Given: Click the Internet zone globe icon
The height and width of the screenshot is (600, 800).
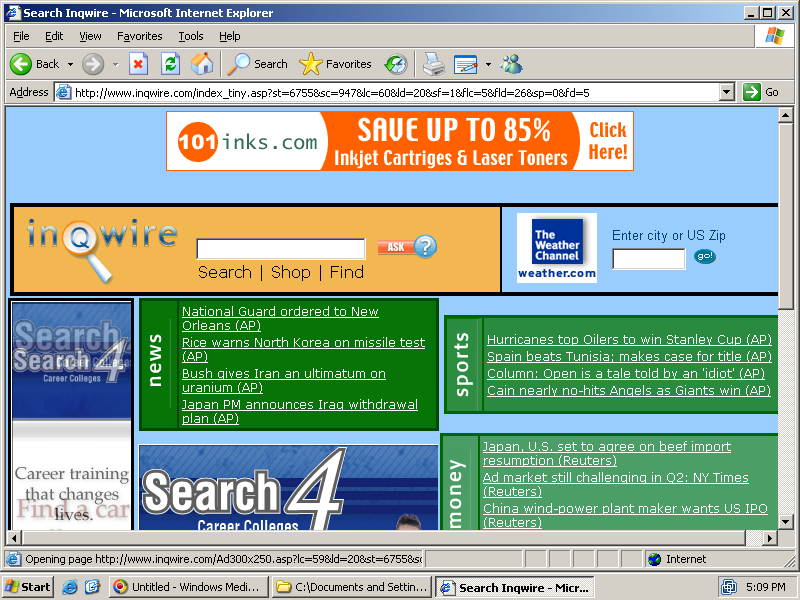Looking at the screenshot, I should pyautogui.click(x=655, y=559).
